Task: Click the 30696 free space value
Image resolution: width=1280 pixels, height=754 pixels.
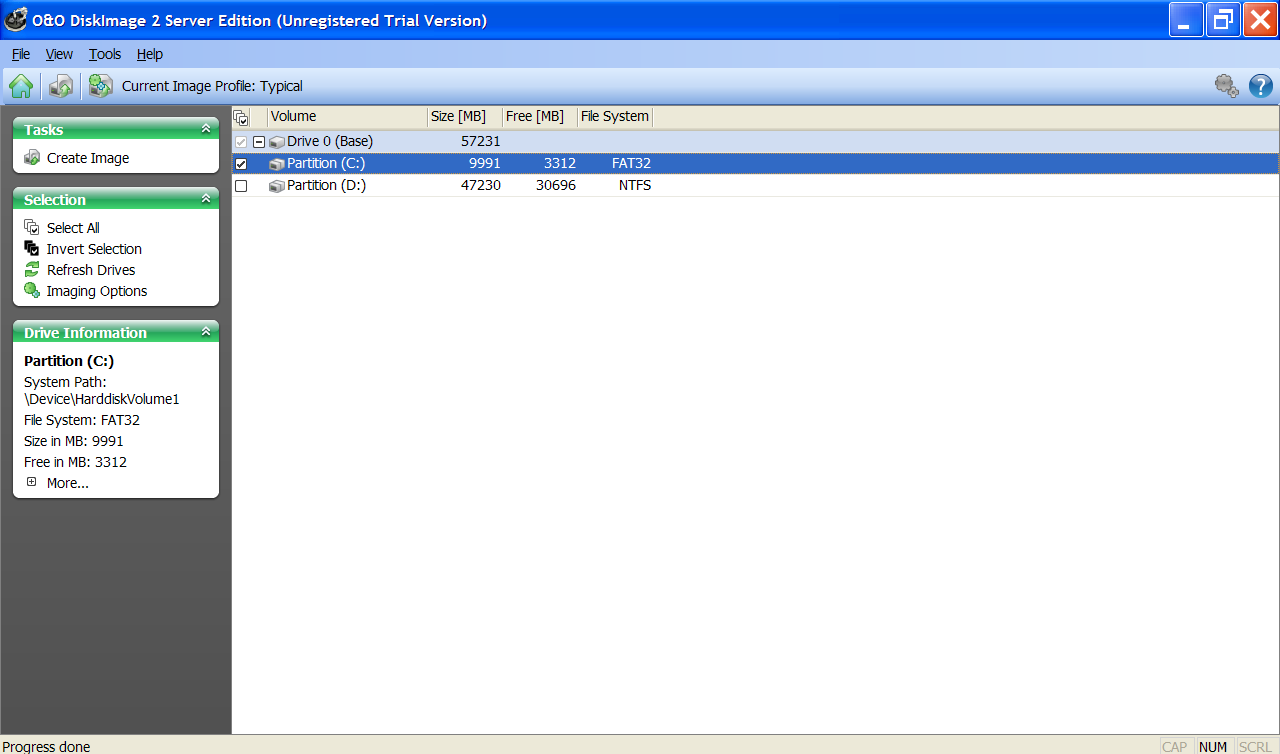Action: tap(555, 186)
